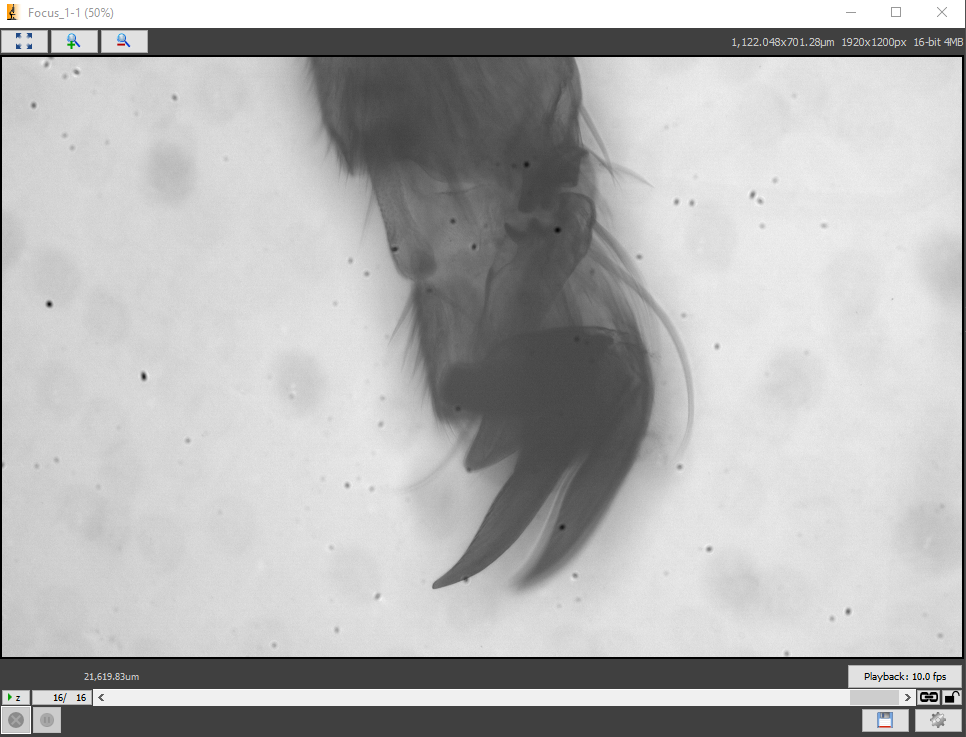Click the Playback: 10.0 fps button
The width and height of the screenshot is (966, 737).
pyautogui.click(x=904, y=676)
